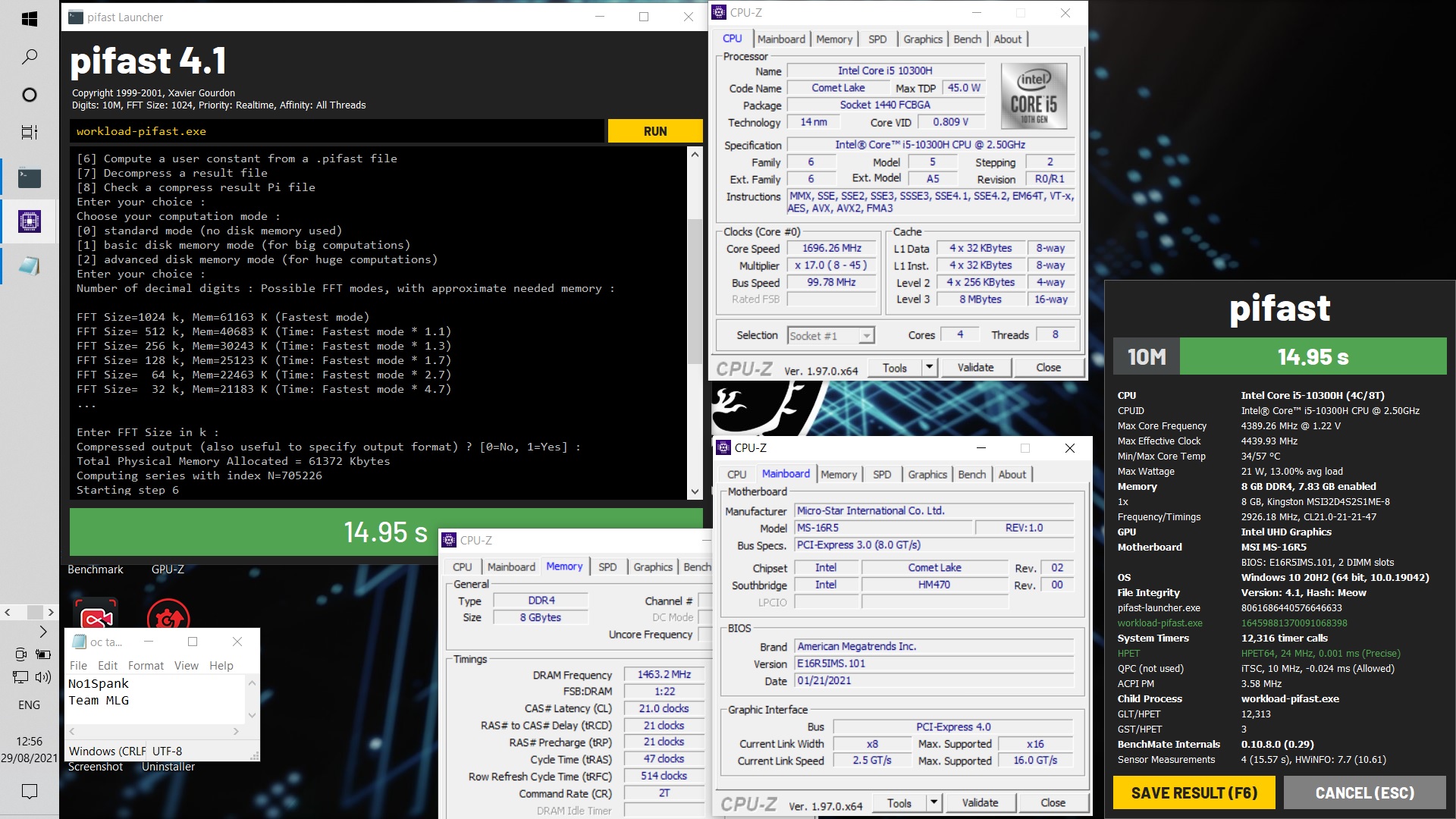
Task: Switch to CPU tab in Mainboard CPU-Z window
Action: pos(737,475)
